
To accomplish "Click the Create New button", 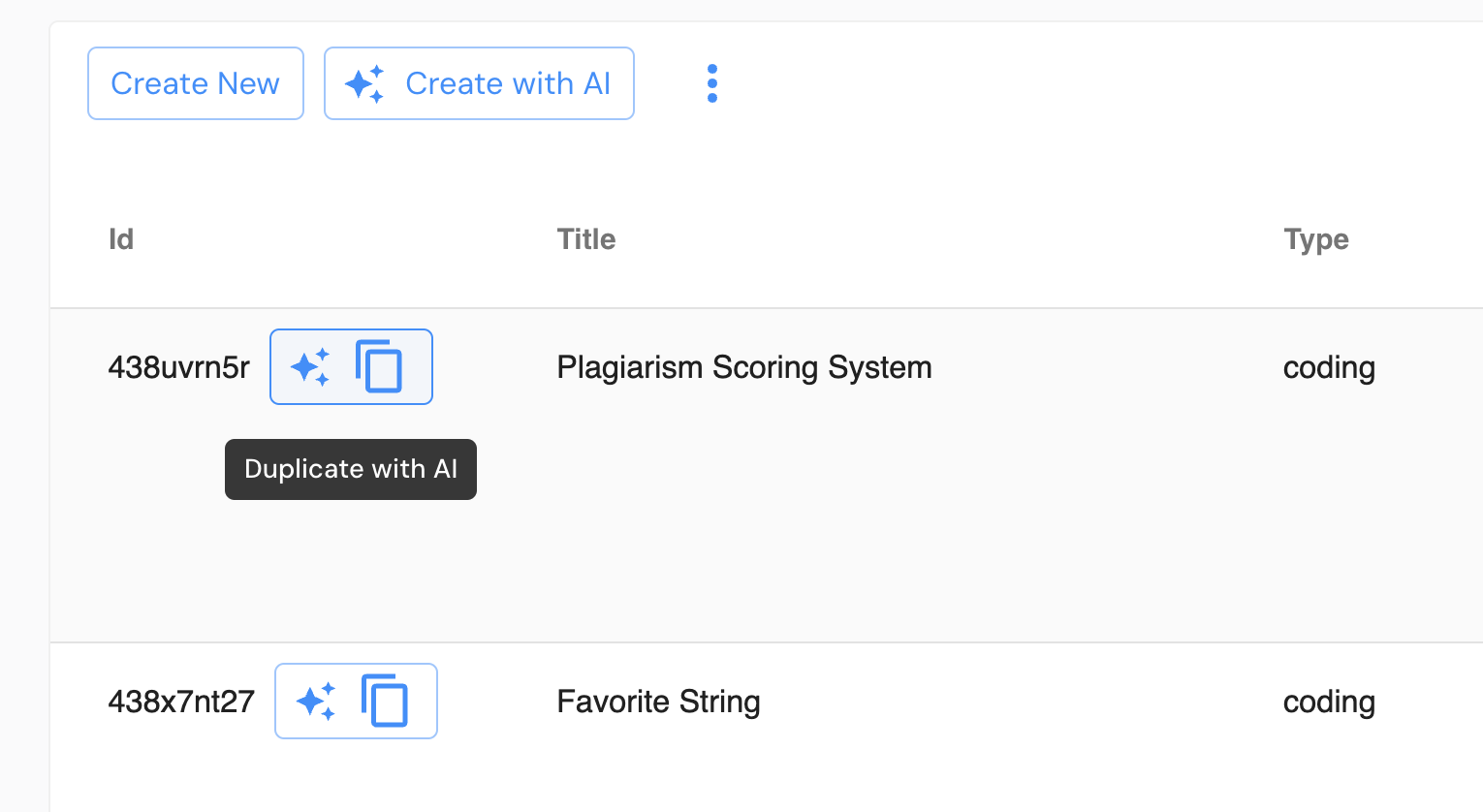I will tap(195, 83).
